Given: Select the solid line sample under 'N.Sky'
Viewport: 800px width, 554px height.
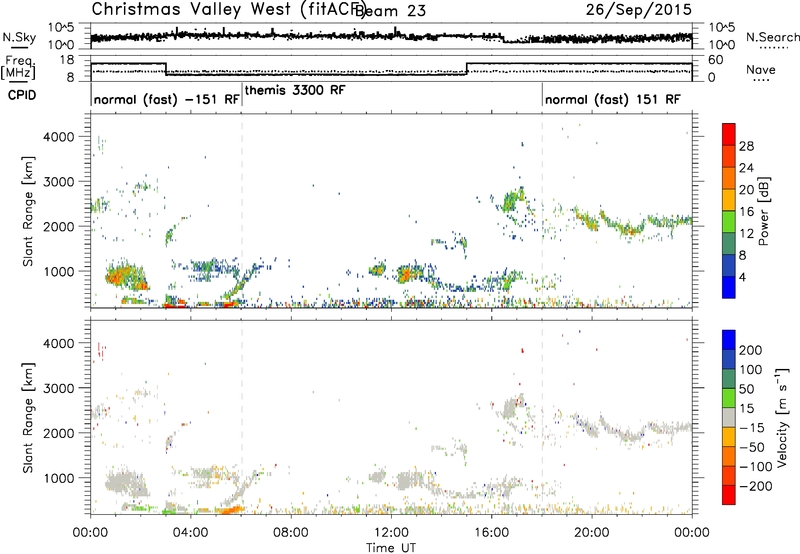Looking at the screenshot, I should [x=19, y=48].
